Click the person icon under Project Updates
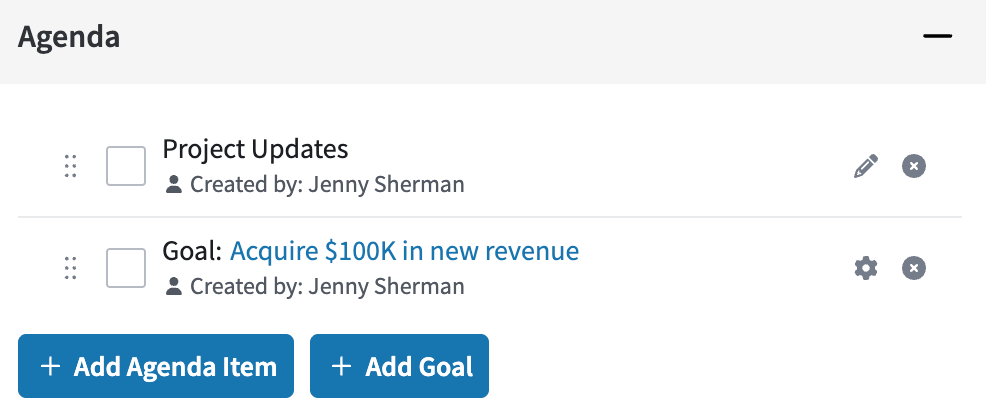Image resolution: width=986 pixels, height=414 pixels. [174, 185]
